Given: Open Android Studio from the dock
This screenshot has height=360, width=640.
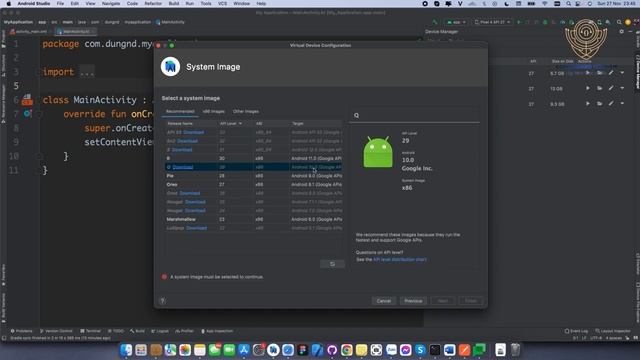Looking at the screenshot, I should point(273,350).
